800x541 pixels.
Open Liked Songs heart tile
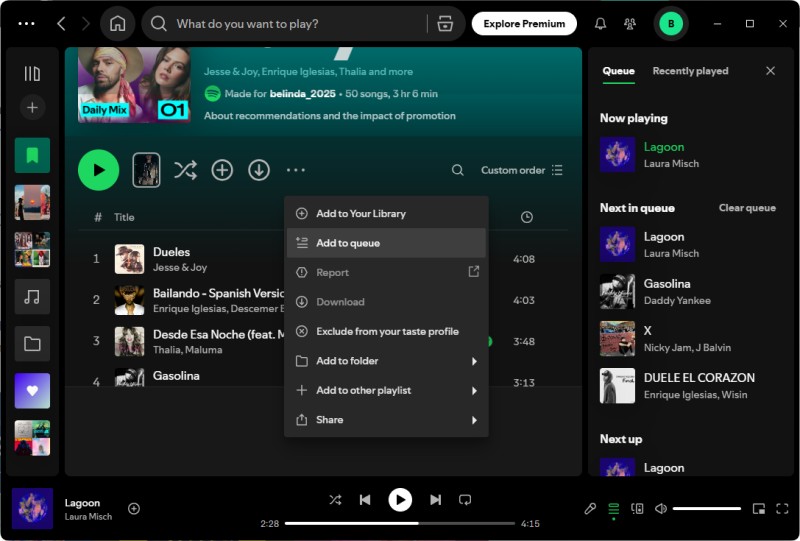(x=32, y=391)
